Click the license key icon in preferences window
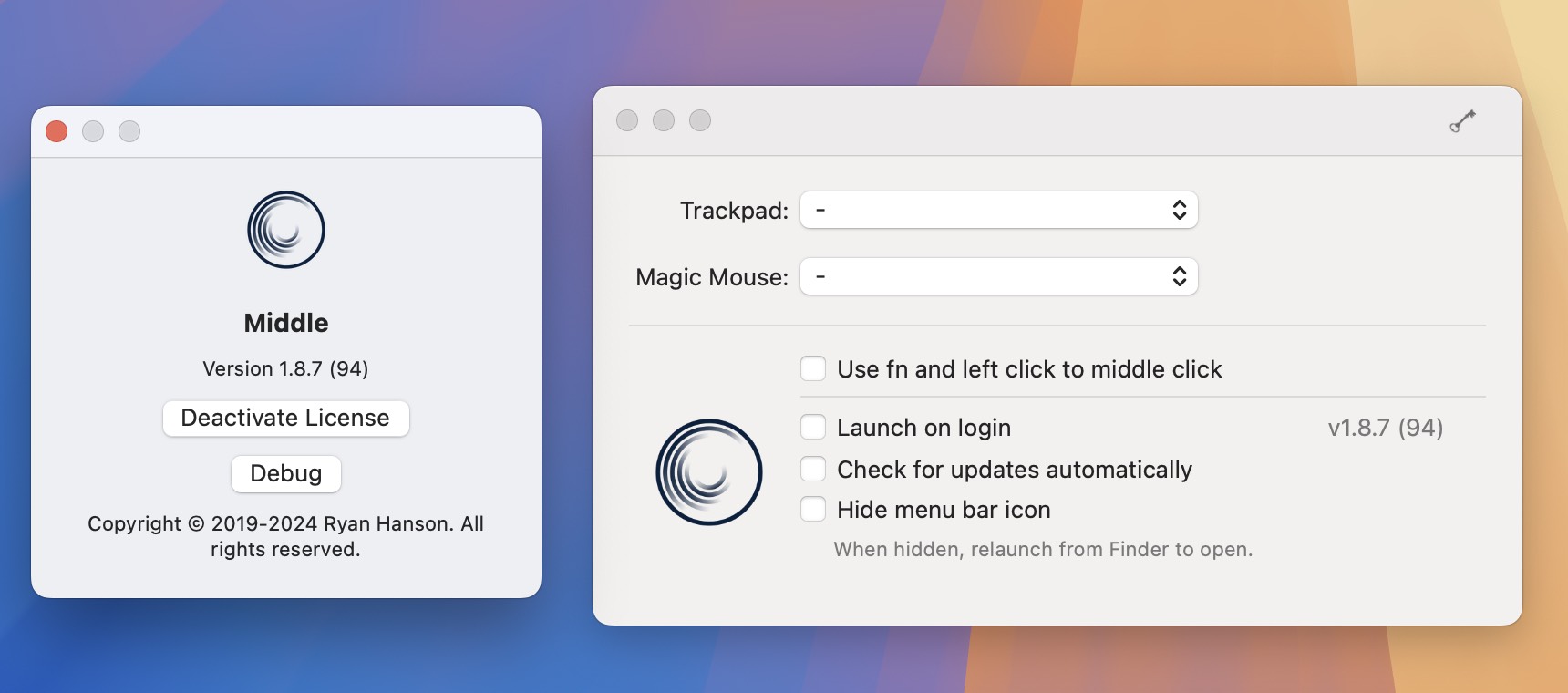Image resolution: width=1568 pixels, height=693 pixels. (x=1463, y=120)
